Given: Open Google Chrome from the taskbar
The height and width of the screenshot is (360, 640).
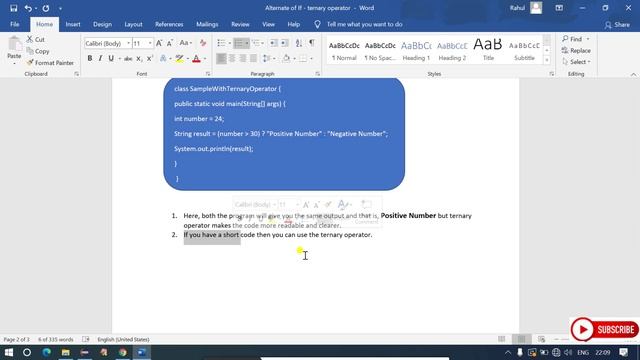Looking at the screenshot, I should [x=122, y=352].
